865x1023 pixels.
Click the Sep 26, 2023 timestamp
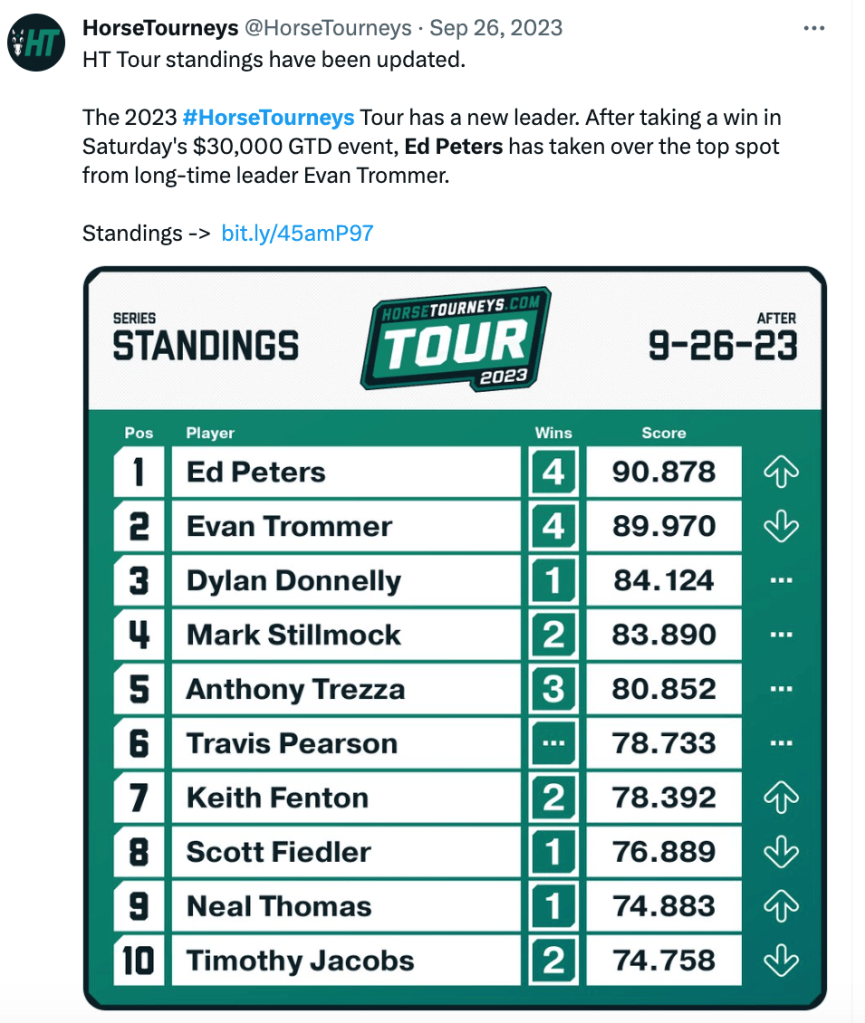(x=496, y=28)
